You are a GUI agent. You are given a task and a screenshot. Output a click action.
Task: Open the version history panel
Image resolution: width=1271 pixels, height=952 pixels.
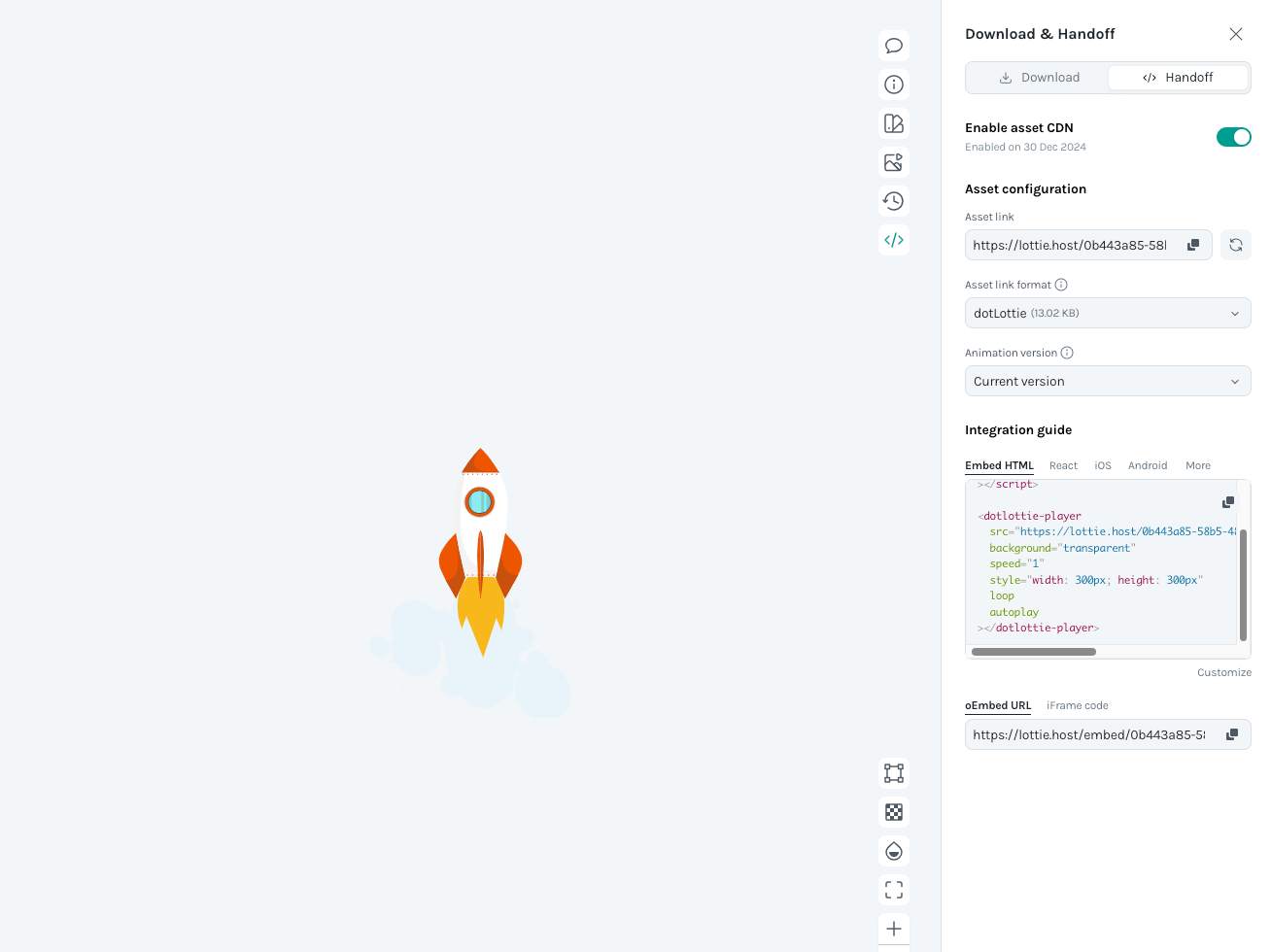[893, 201]
